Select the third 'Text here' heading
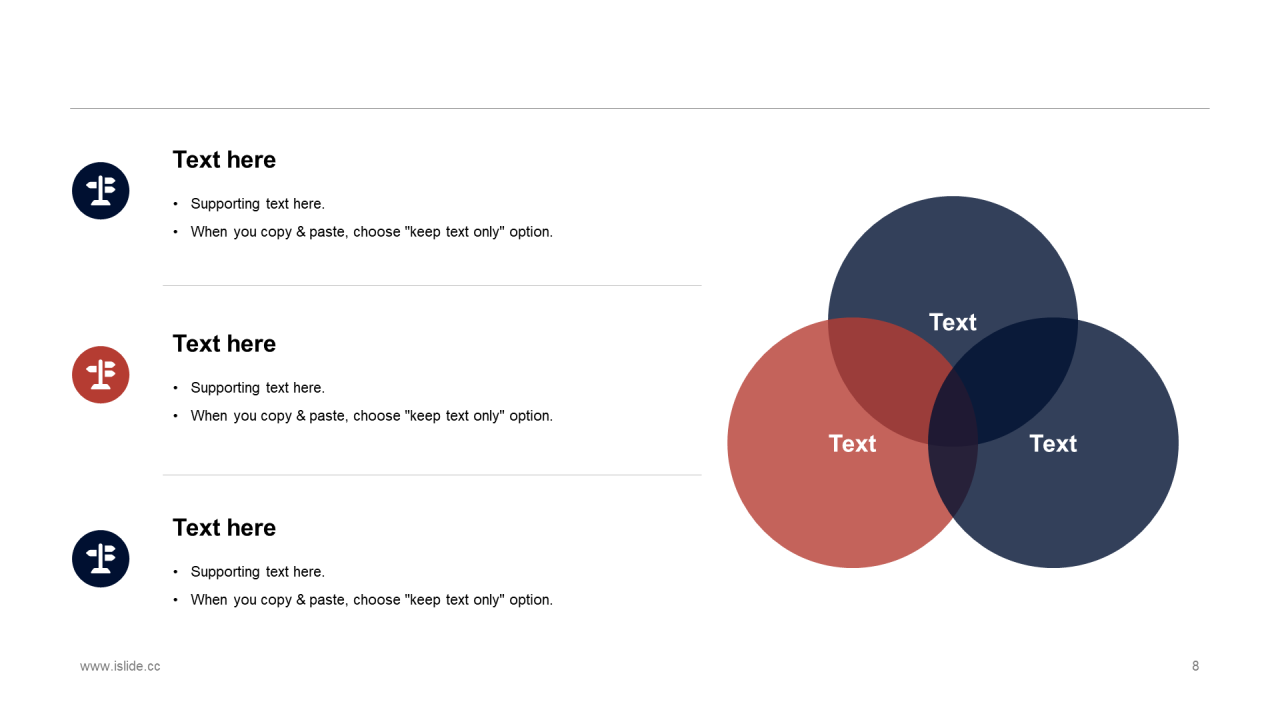1280x720 pixels. click(224, 528)
